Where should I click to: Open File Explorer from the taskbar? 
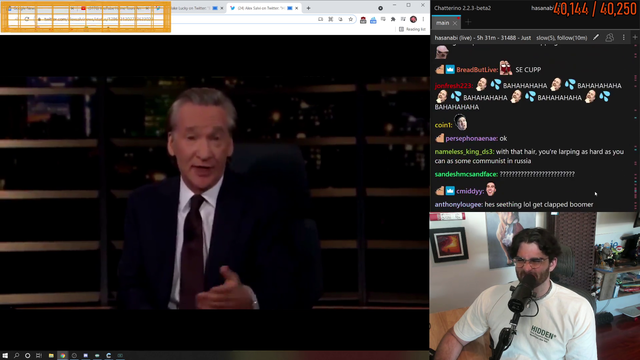(51, 356)
